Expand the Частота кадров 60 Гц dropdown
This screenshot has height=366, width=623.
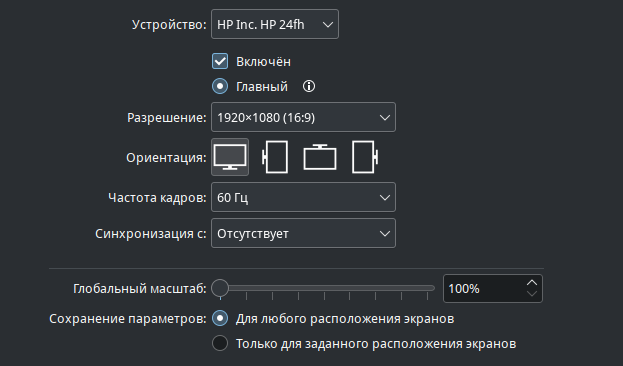pos(303,197)
